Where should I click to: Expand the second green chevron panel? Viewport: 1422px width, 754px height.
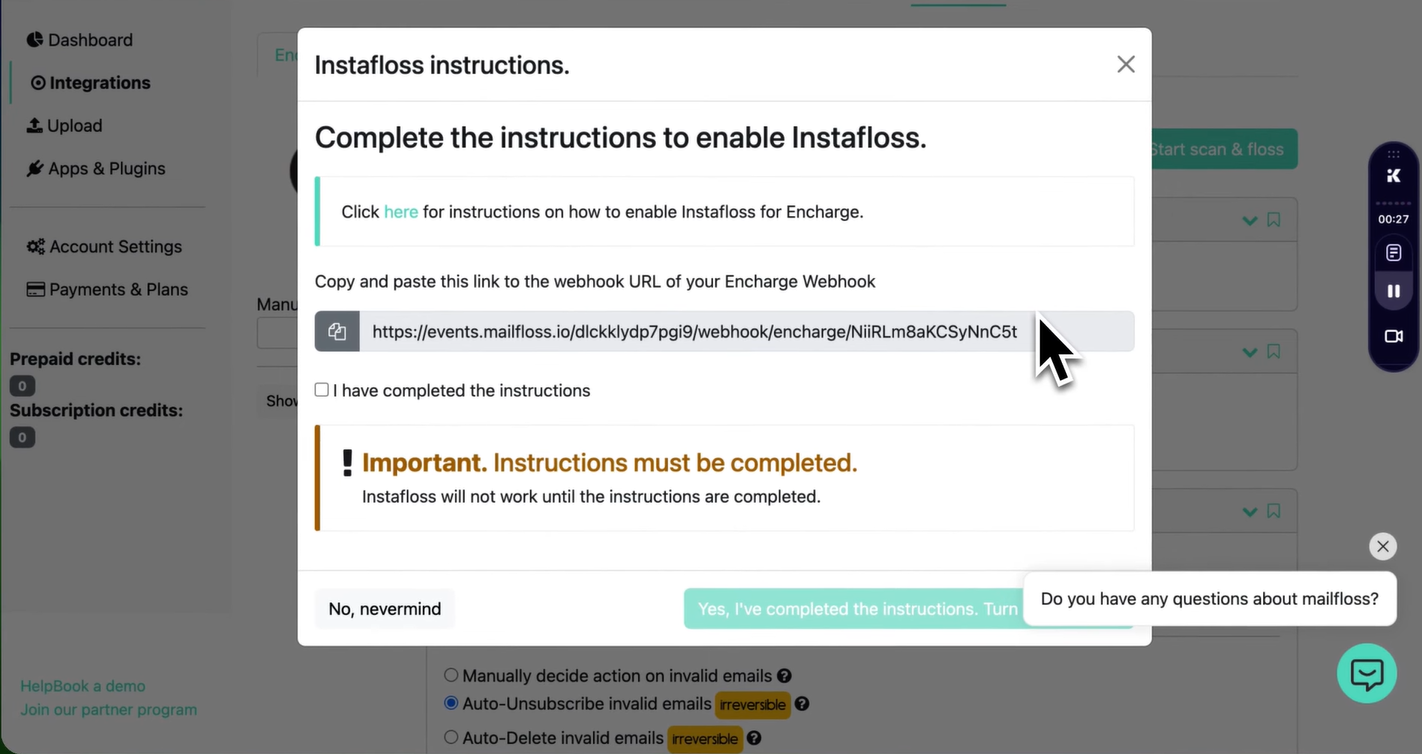1249,352
